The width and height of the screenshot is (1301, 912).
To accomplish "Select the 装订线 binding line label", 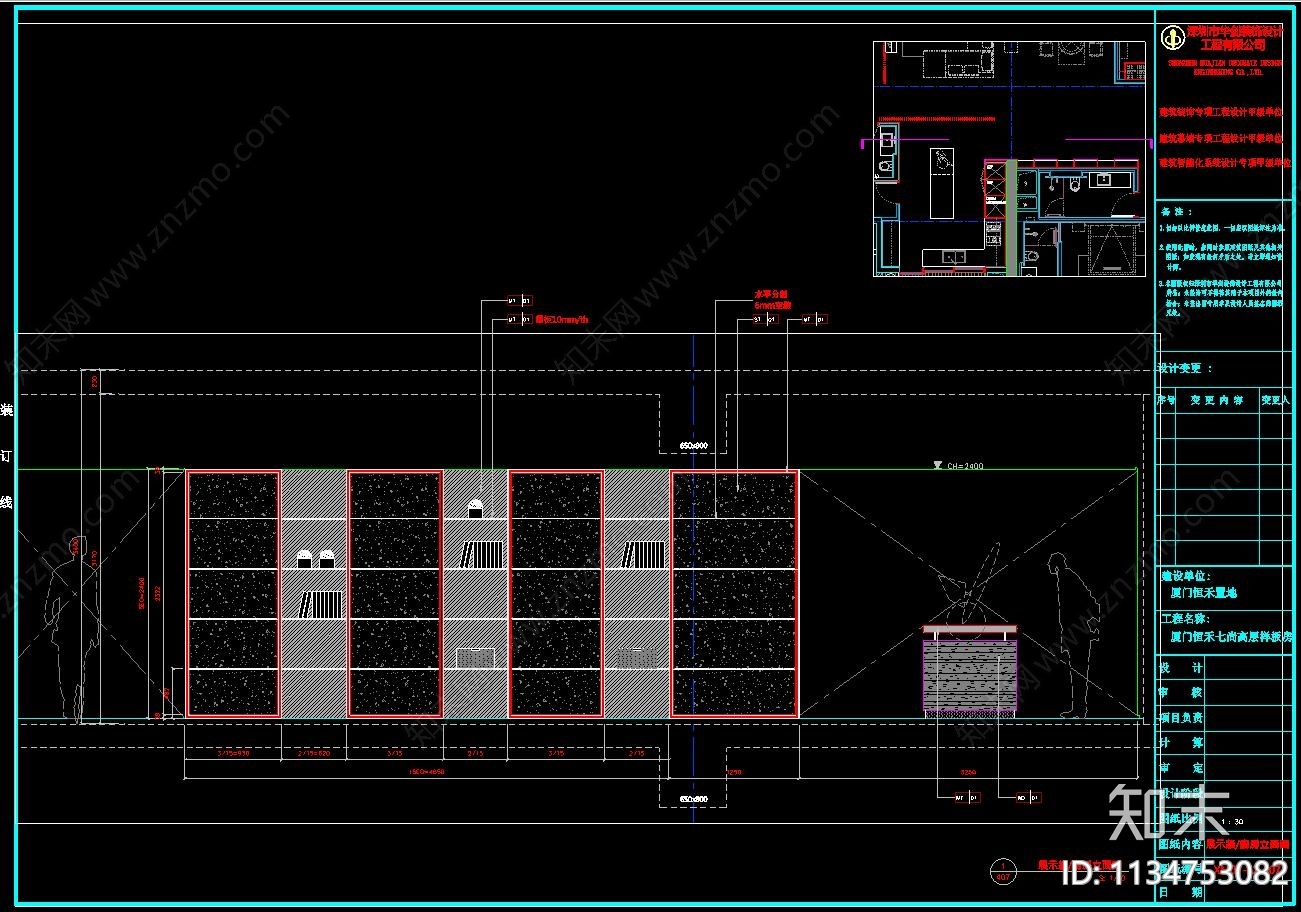I will 7,456.
